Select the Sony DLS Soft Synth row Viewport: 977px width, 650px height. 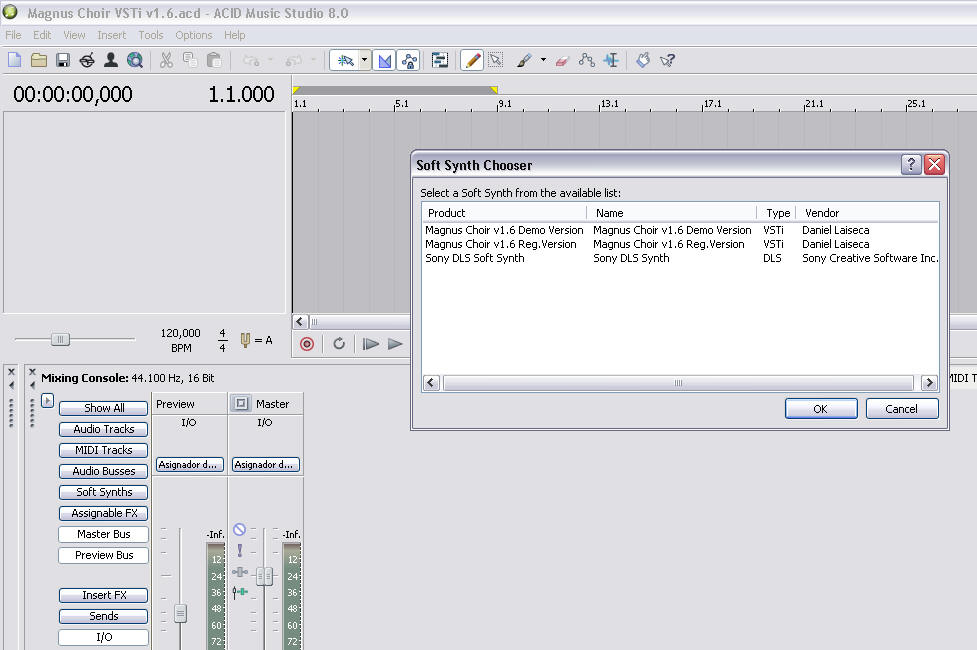[680, 258]
